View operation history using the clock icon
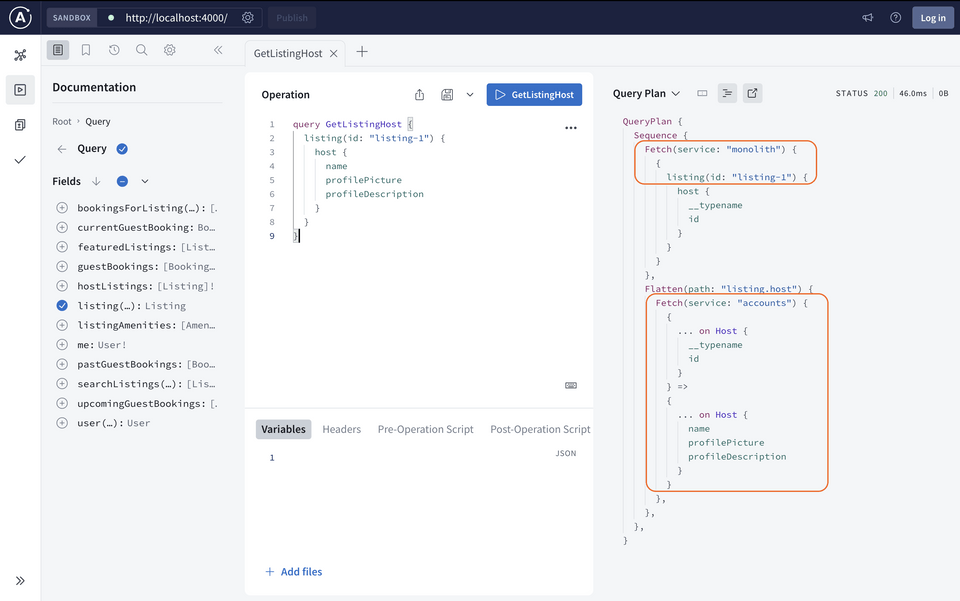 tap(113, 49)
